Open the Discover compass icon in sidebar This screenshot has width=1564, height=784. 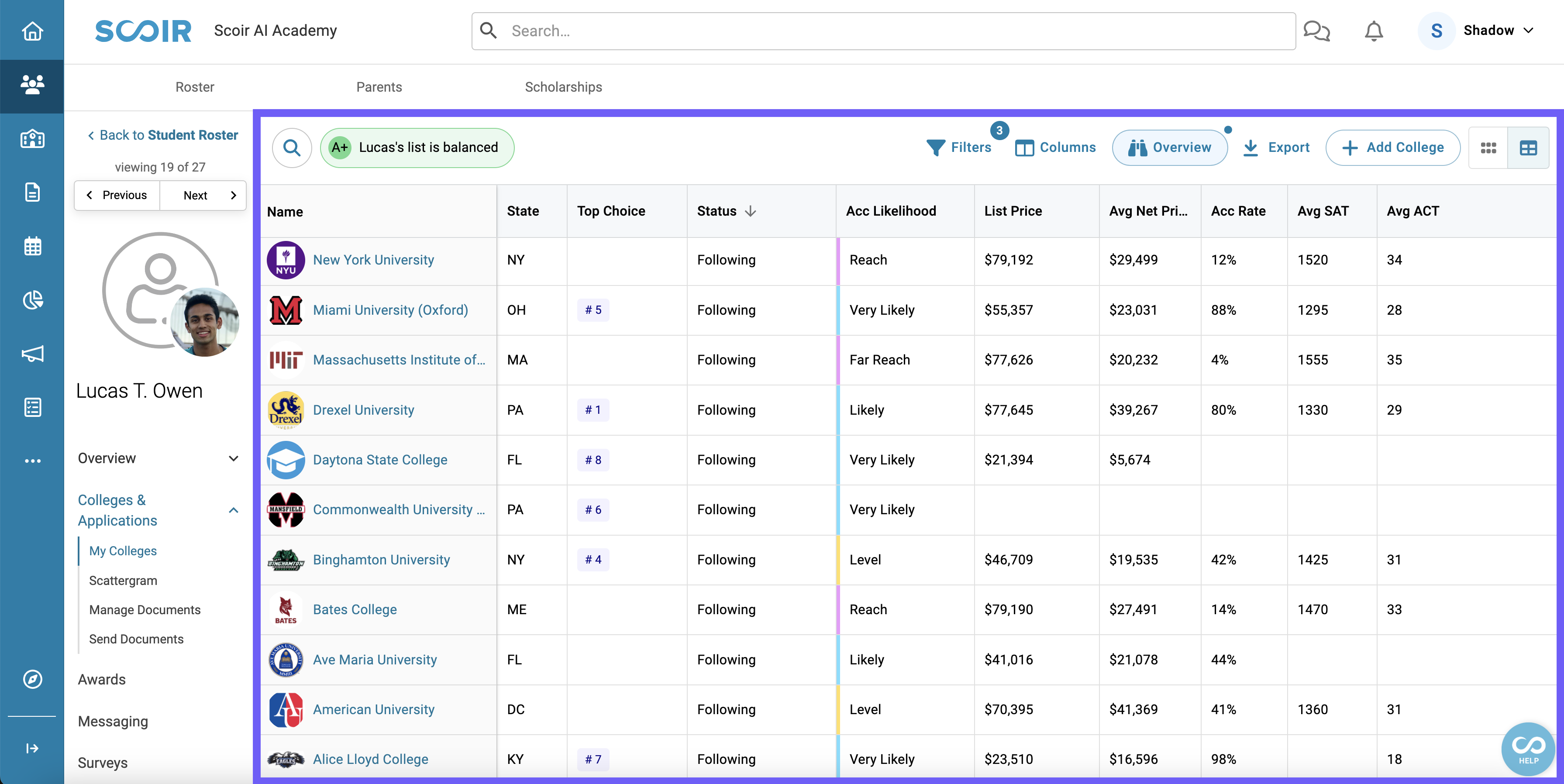[32, 679]
